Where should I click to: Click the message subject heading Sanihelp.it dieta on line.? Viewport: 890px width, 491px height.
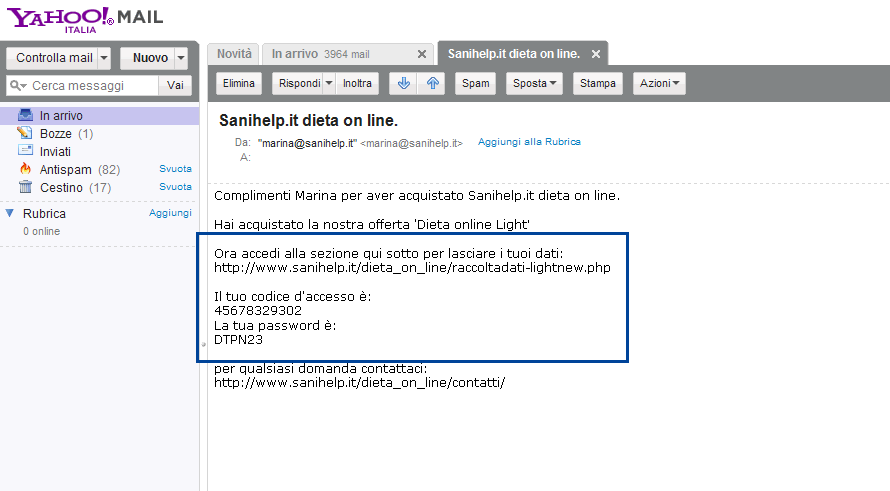(x=308, y=121)
